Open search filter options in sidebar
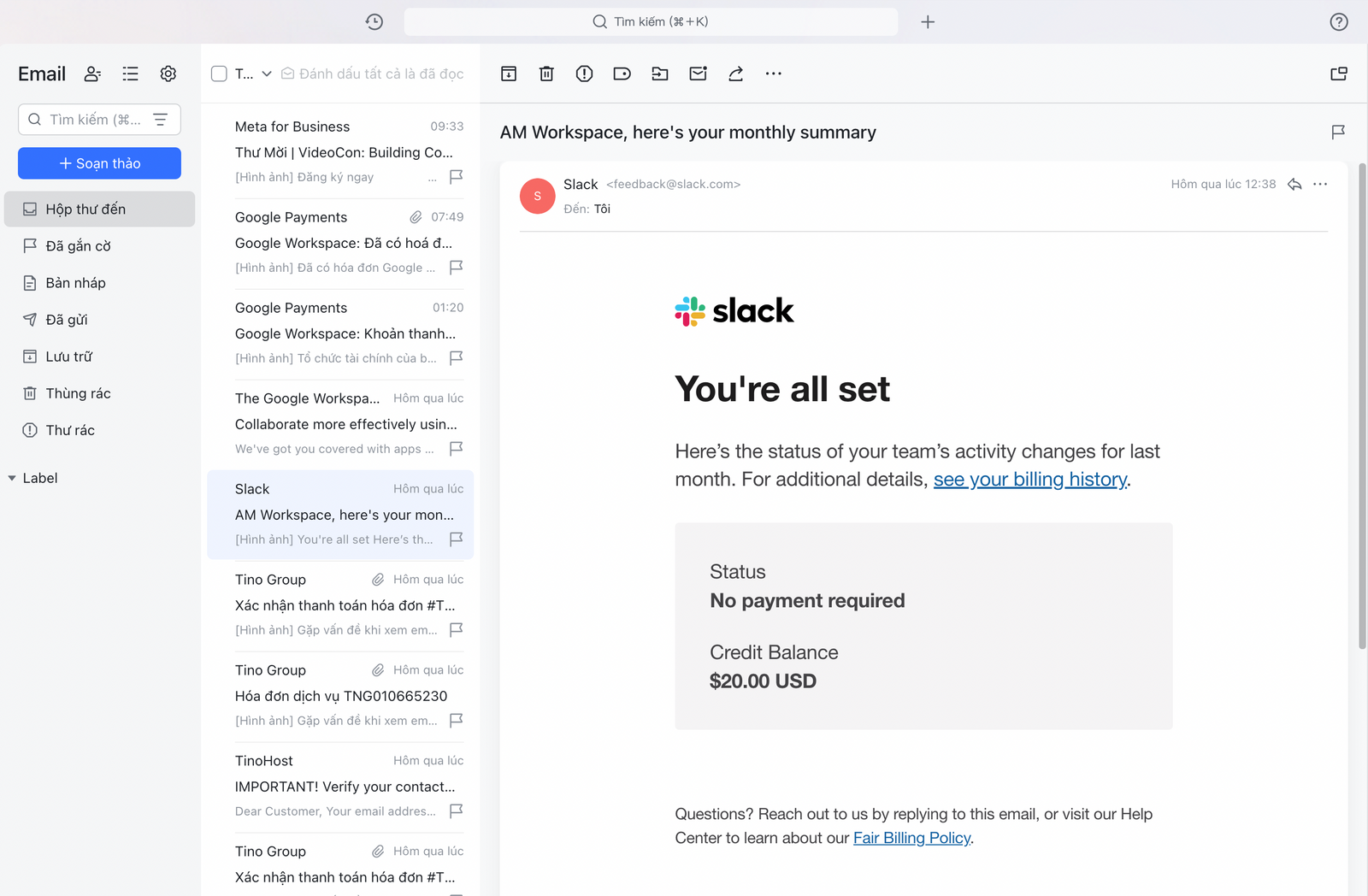This screenshot has height=896, width=1368. click(x=160, y=120)
